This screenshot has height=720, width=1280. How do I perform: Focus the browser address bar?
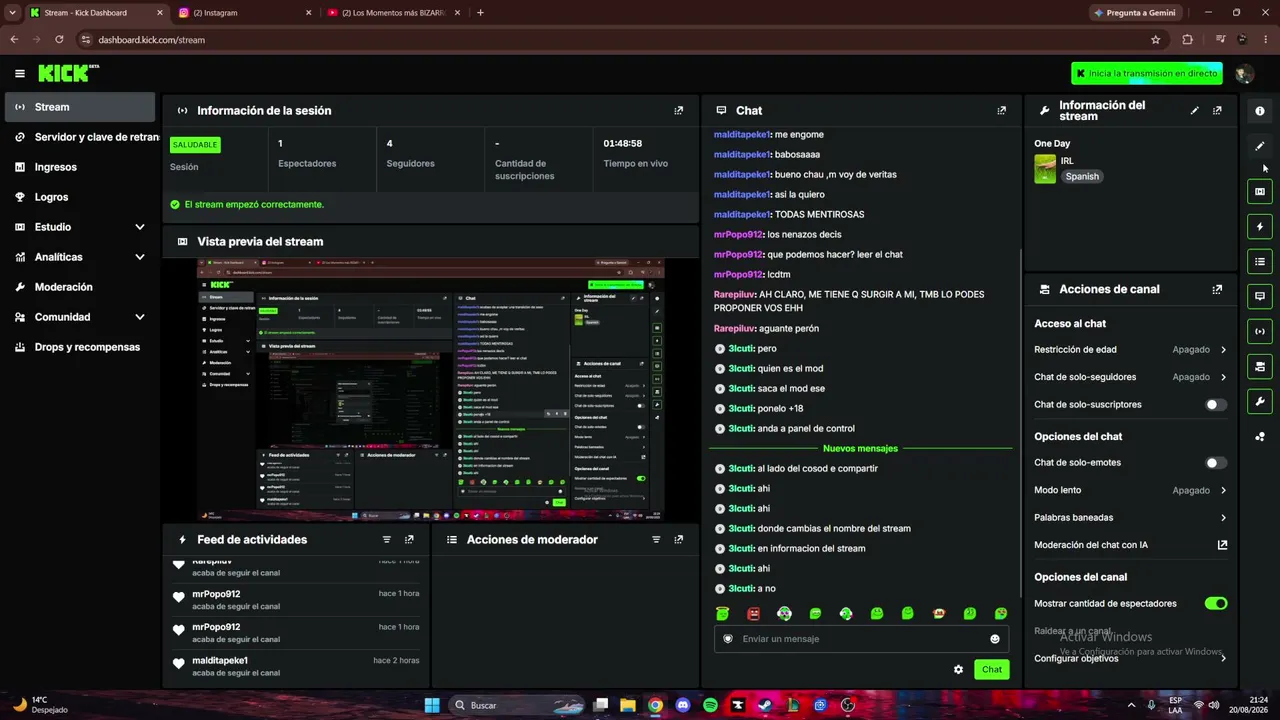(620, 40)
